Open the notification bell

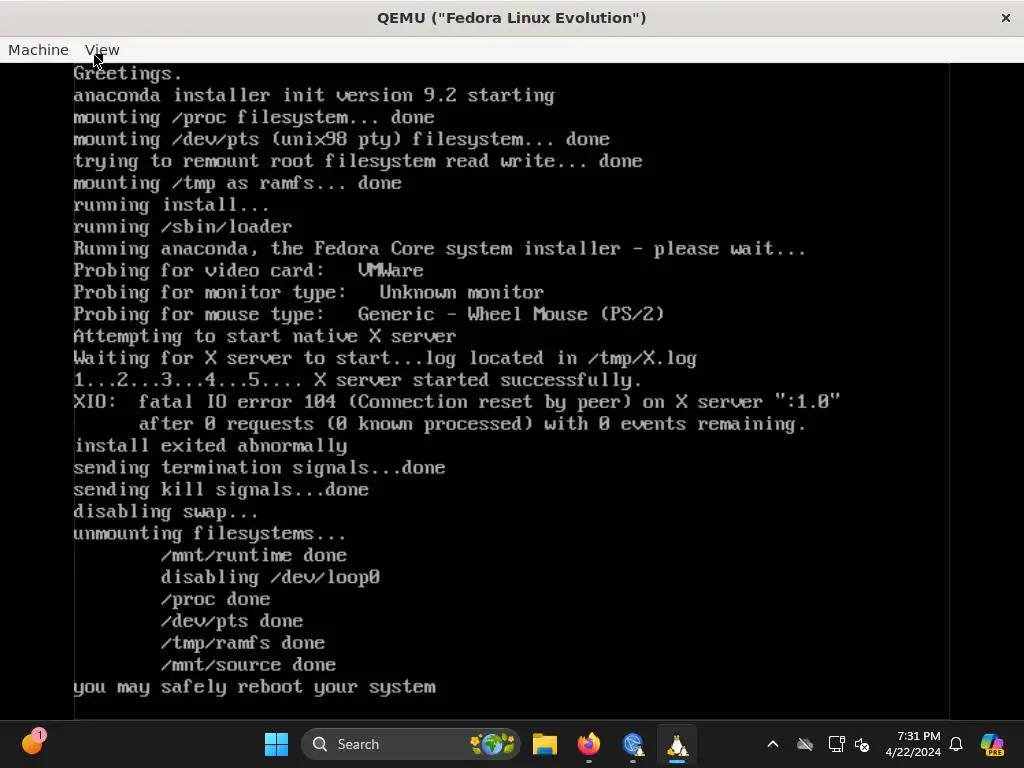coord(956,744)
